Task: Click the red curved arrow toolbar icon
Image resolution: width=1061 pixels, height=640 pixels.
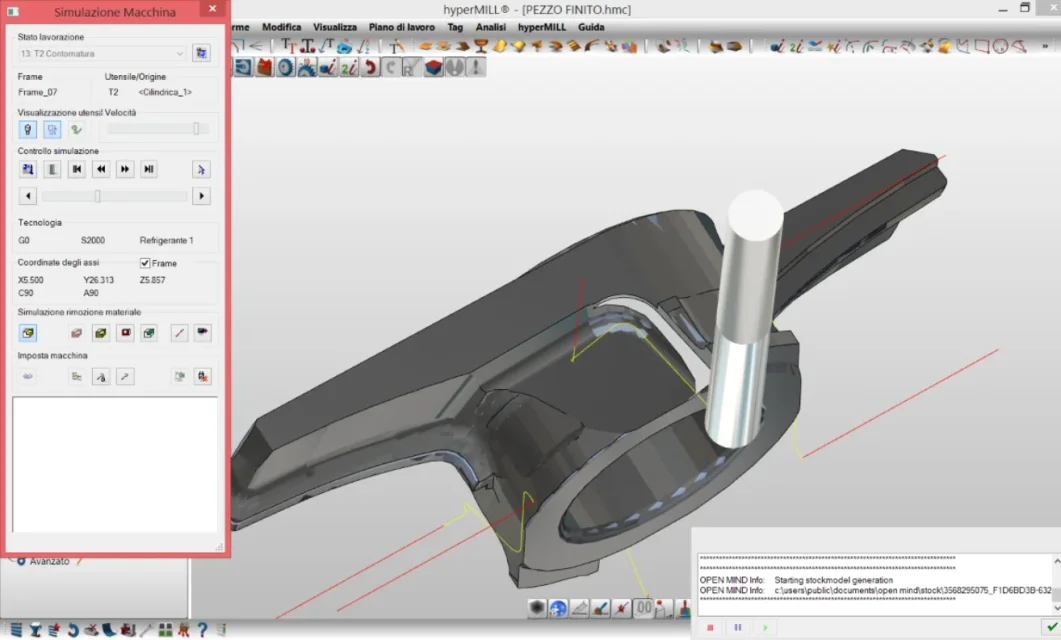Action: [x=369, y=67]
